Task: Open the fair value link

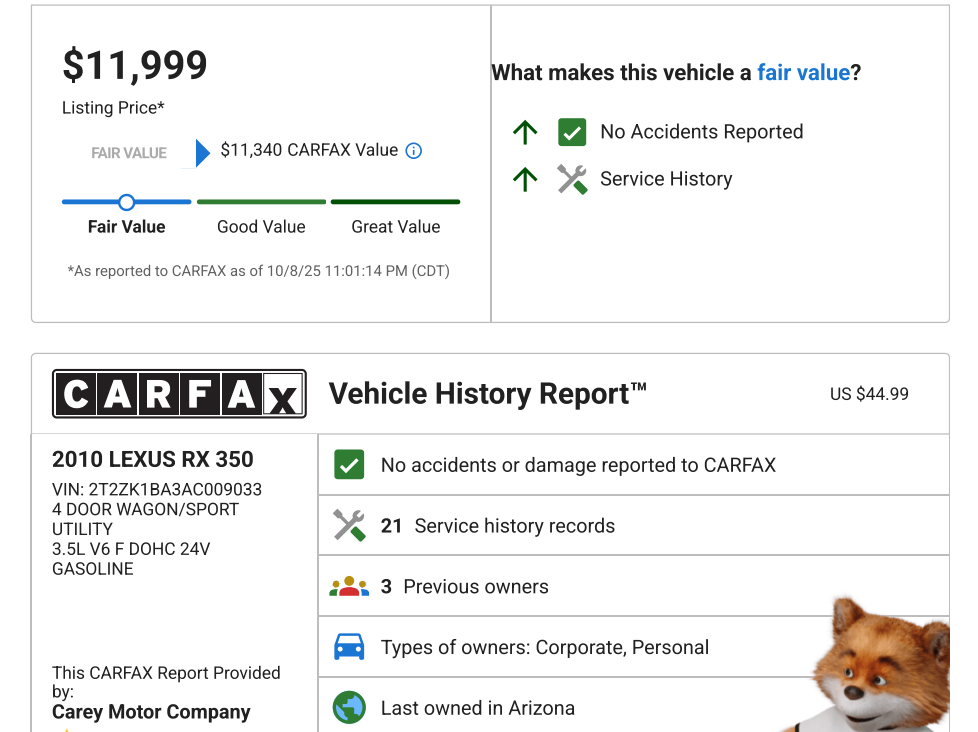Action: (x=803, y=72)
